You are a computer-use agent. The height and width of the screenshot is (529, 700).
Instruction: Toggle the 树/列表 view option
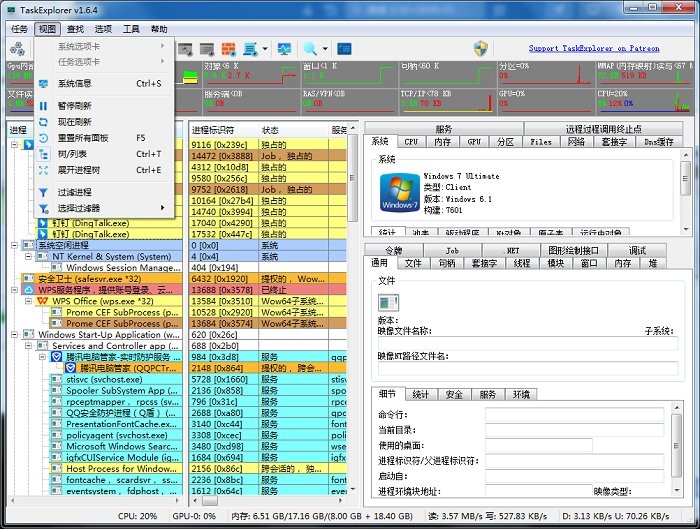pyautogui.click(x=104, y=154)
